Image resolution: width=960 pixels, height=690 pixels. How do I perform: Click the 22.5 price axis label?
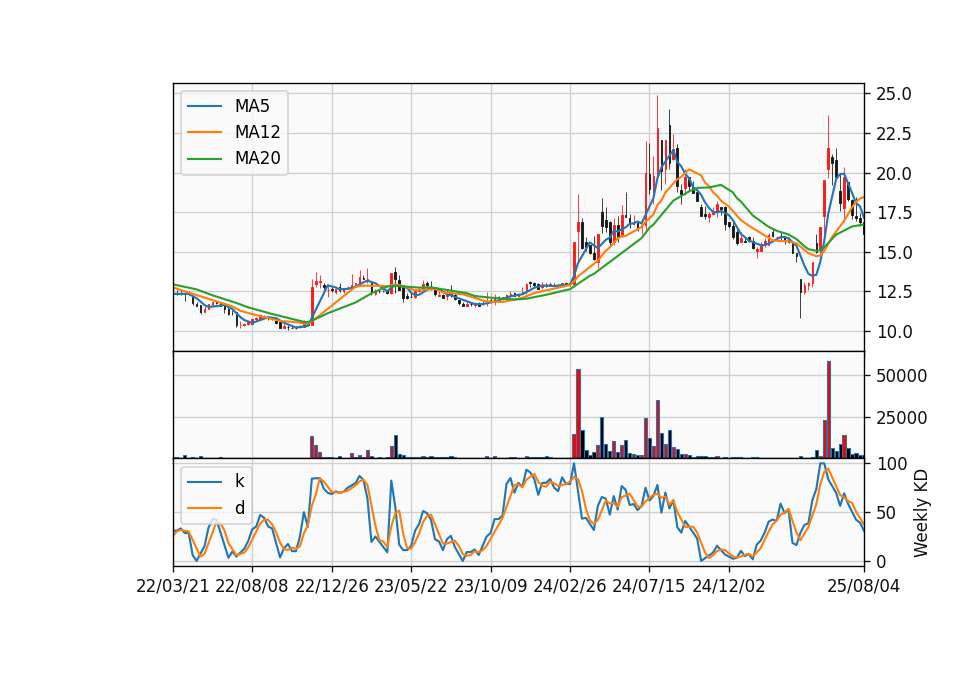click(x=894, y=134)
